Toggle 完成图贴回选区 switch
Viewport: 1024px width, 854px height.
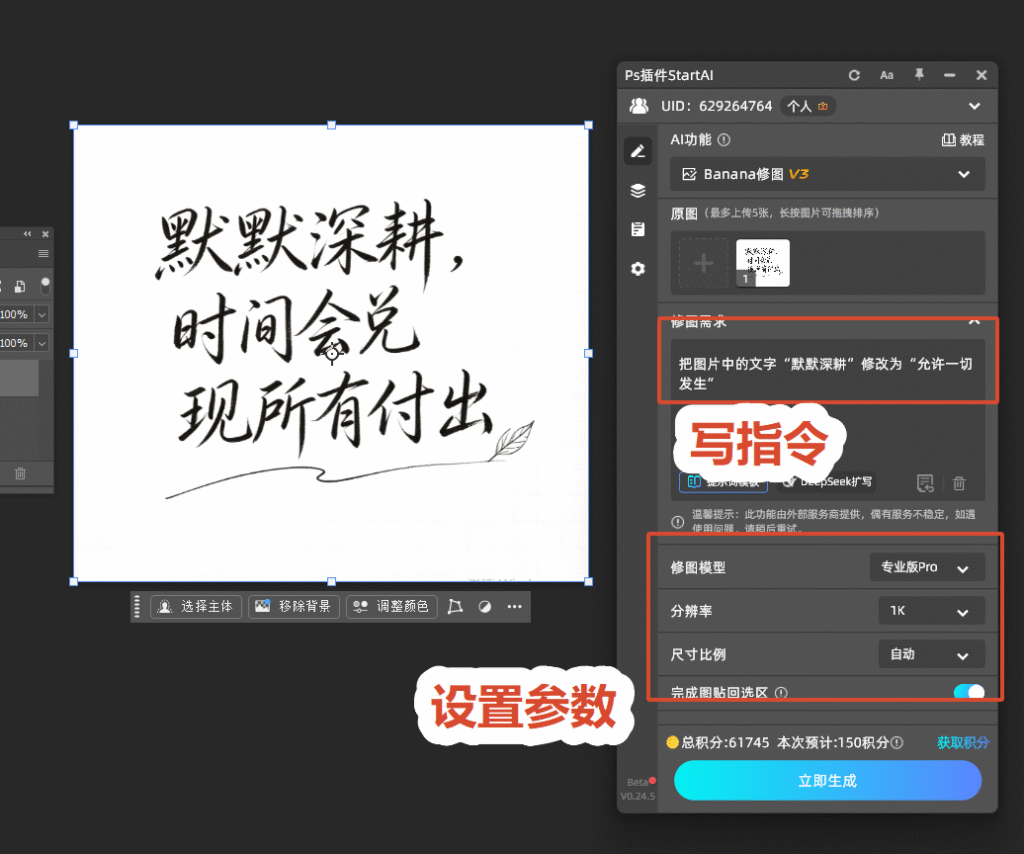[969, 691]
